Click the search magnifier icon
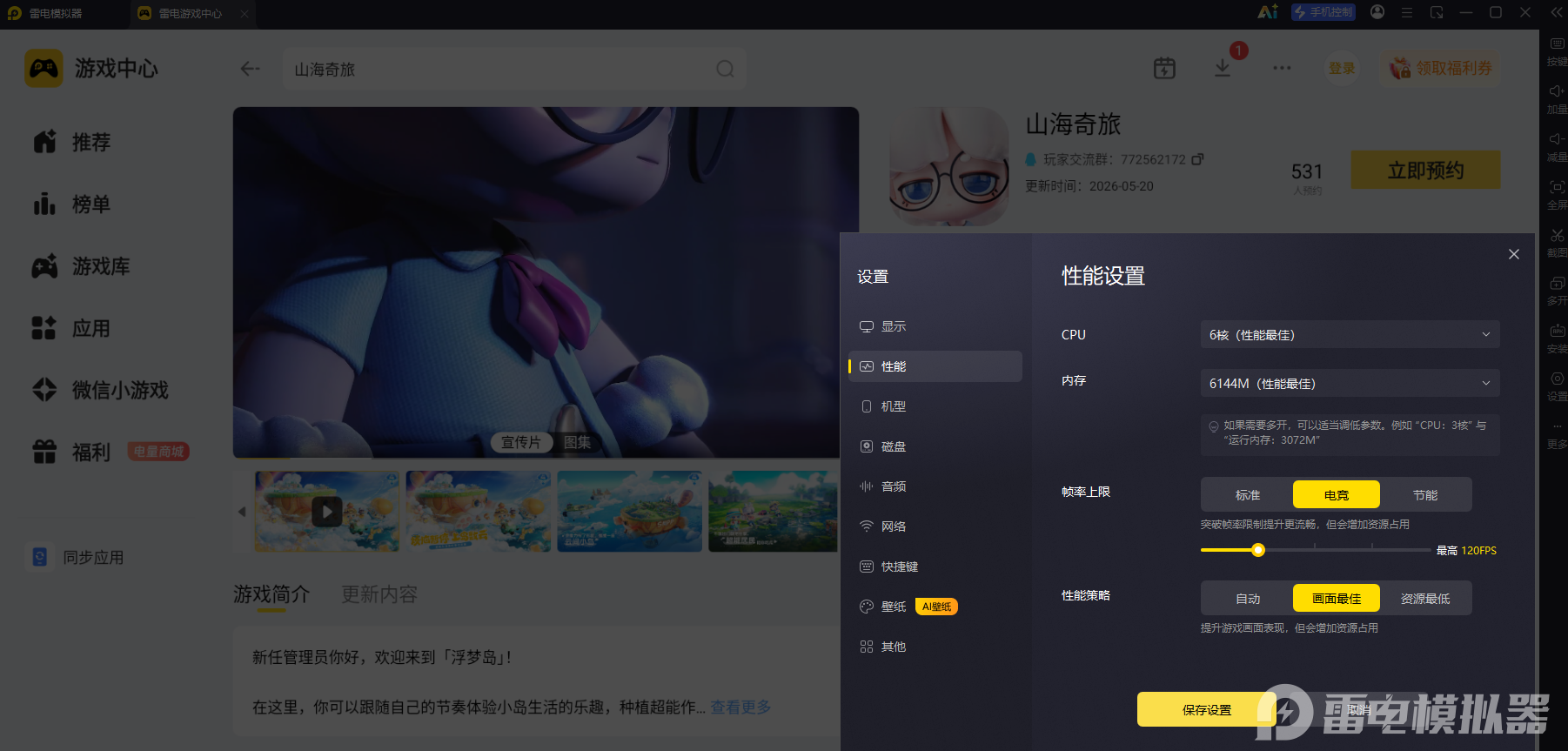Screen dimensions: 1568x751 (x=725, y=69)
